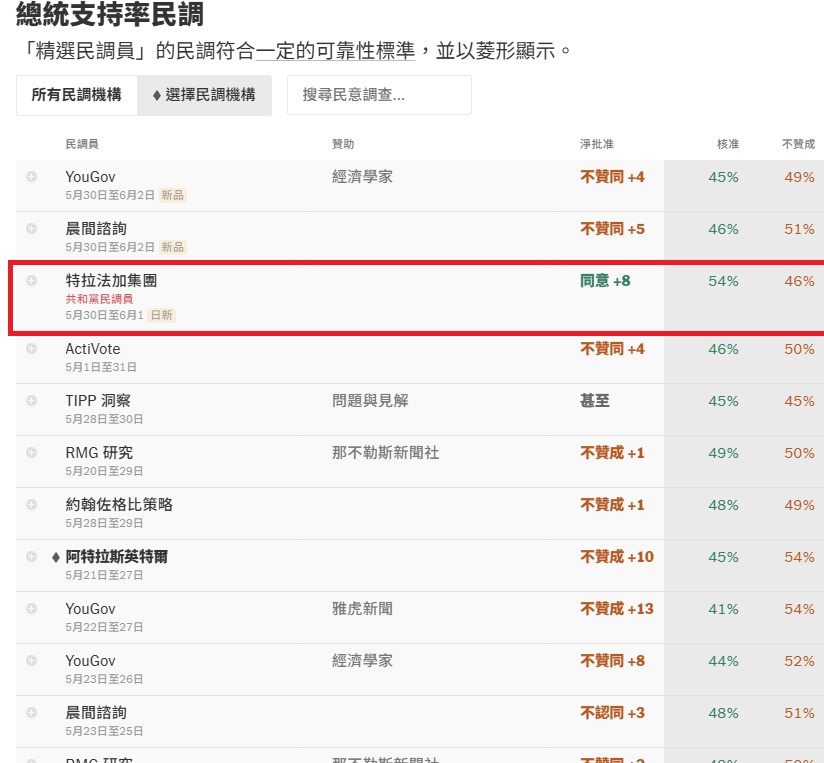This screenshot has width=824, height=763.
Task: Expand the 特拉法加集團 poll row
Action: [32, 280]
